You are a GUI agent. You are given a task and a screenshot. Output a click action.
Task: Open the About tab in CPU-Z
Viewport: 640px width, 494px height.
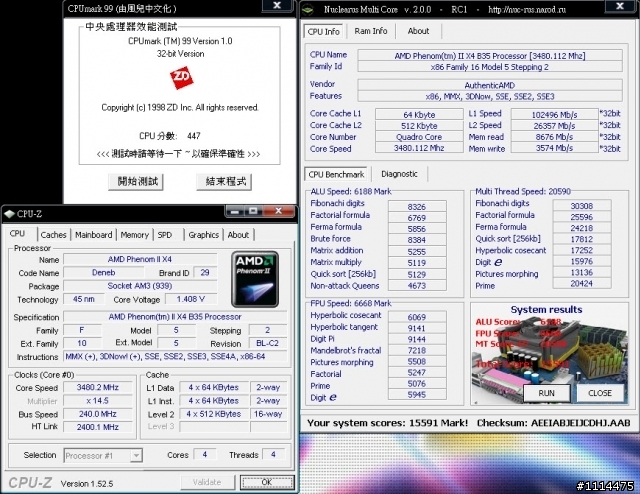coord(238,235)
